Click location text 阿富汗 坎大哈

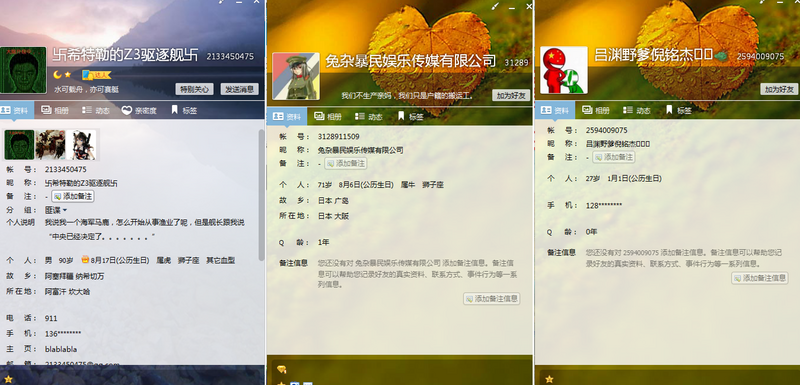tap(67, 292)
